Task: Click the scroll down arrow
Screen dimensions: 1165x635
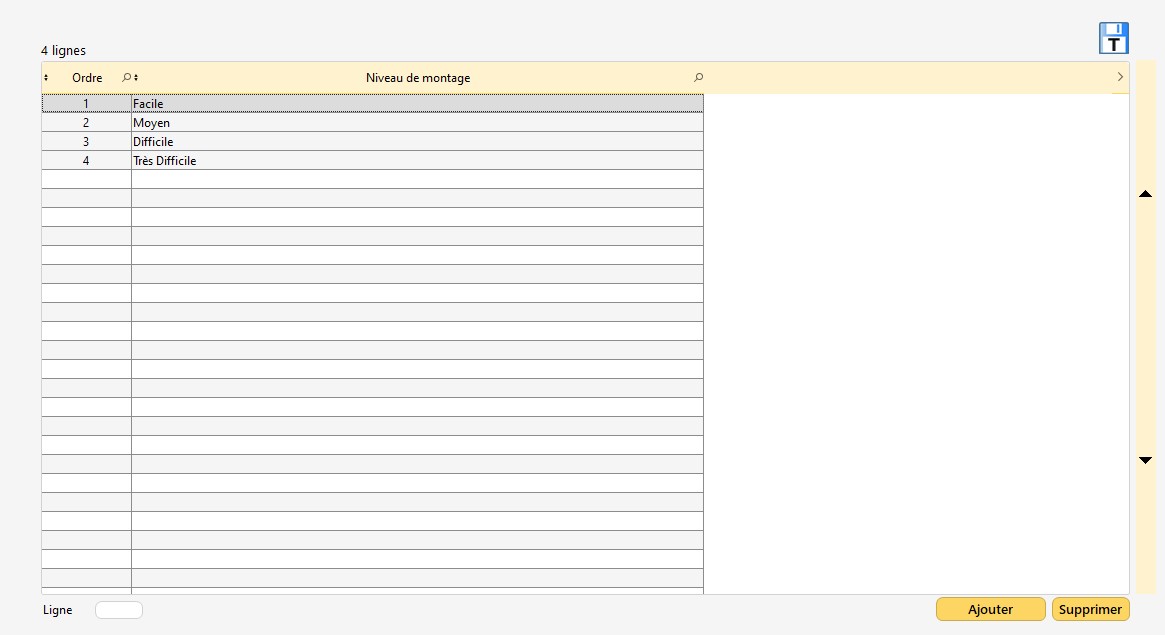Action: [x=1146, y=460]
